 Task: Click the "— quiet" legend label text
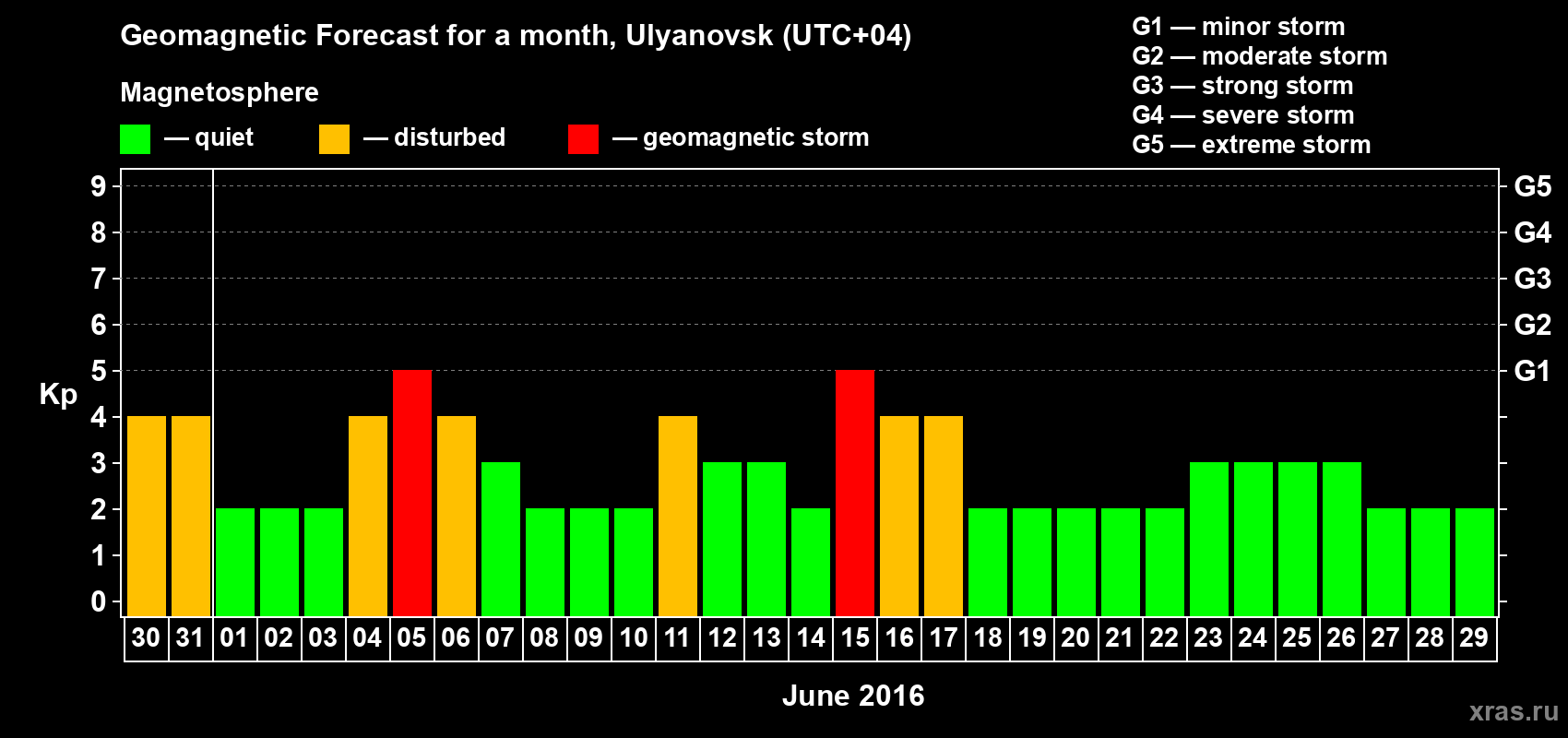tap(208, 137)
